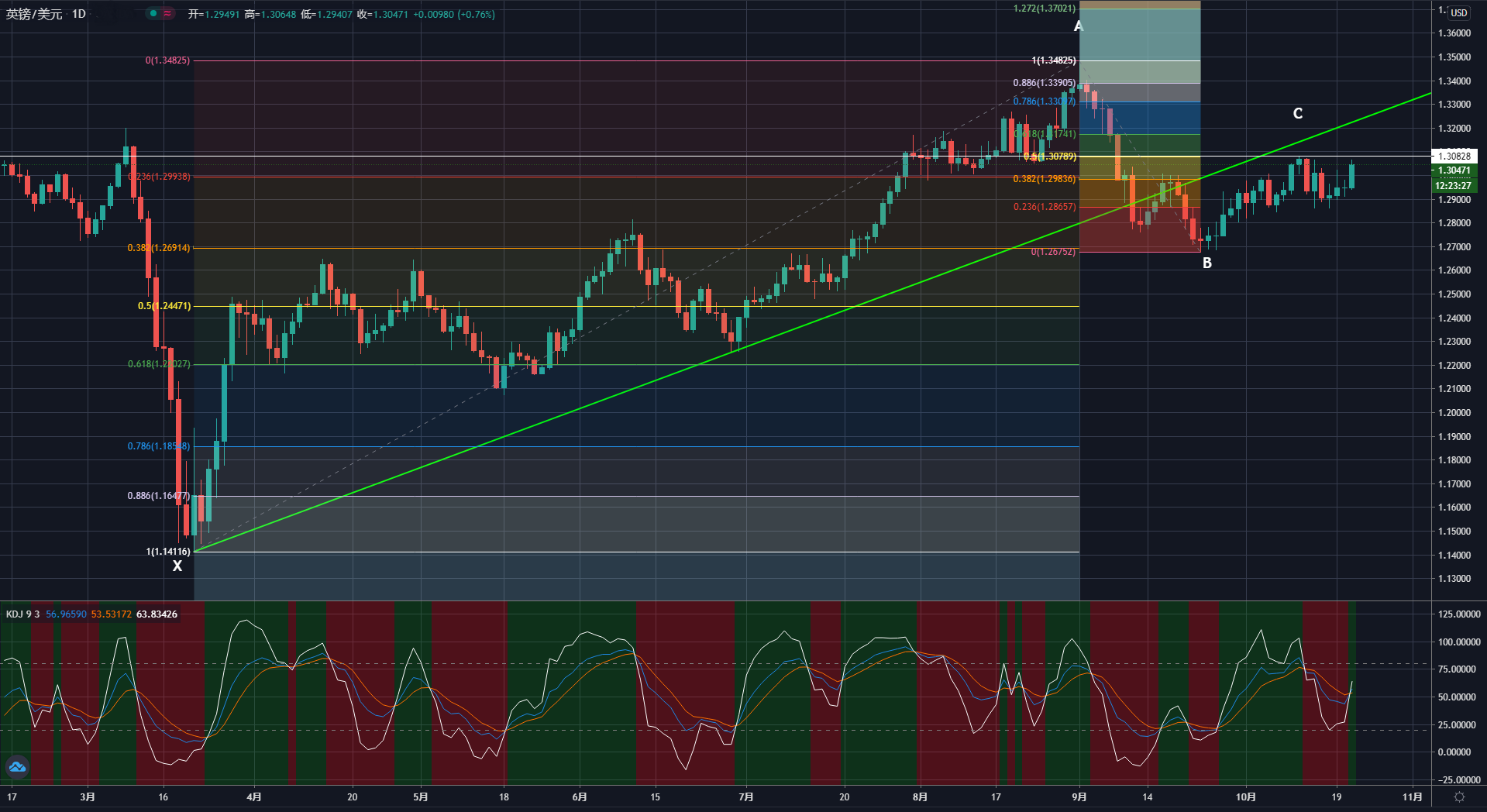Click the green market status dot

pyautogui.click(x=153, y=14)
